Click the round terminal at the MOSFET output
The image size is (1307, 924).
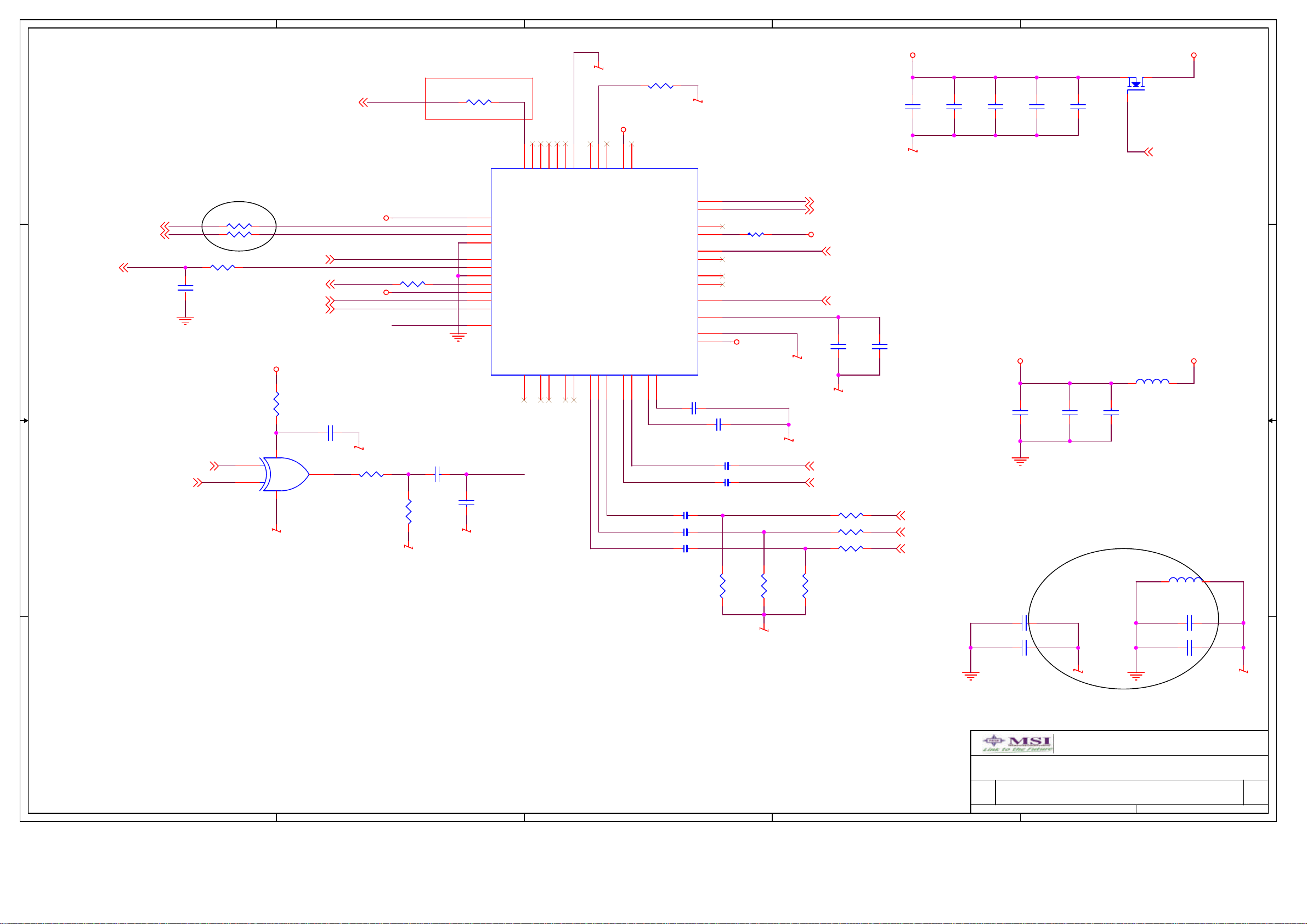(x=1193, y=55)
